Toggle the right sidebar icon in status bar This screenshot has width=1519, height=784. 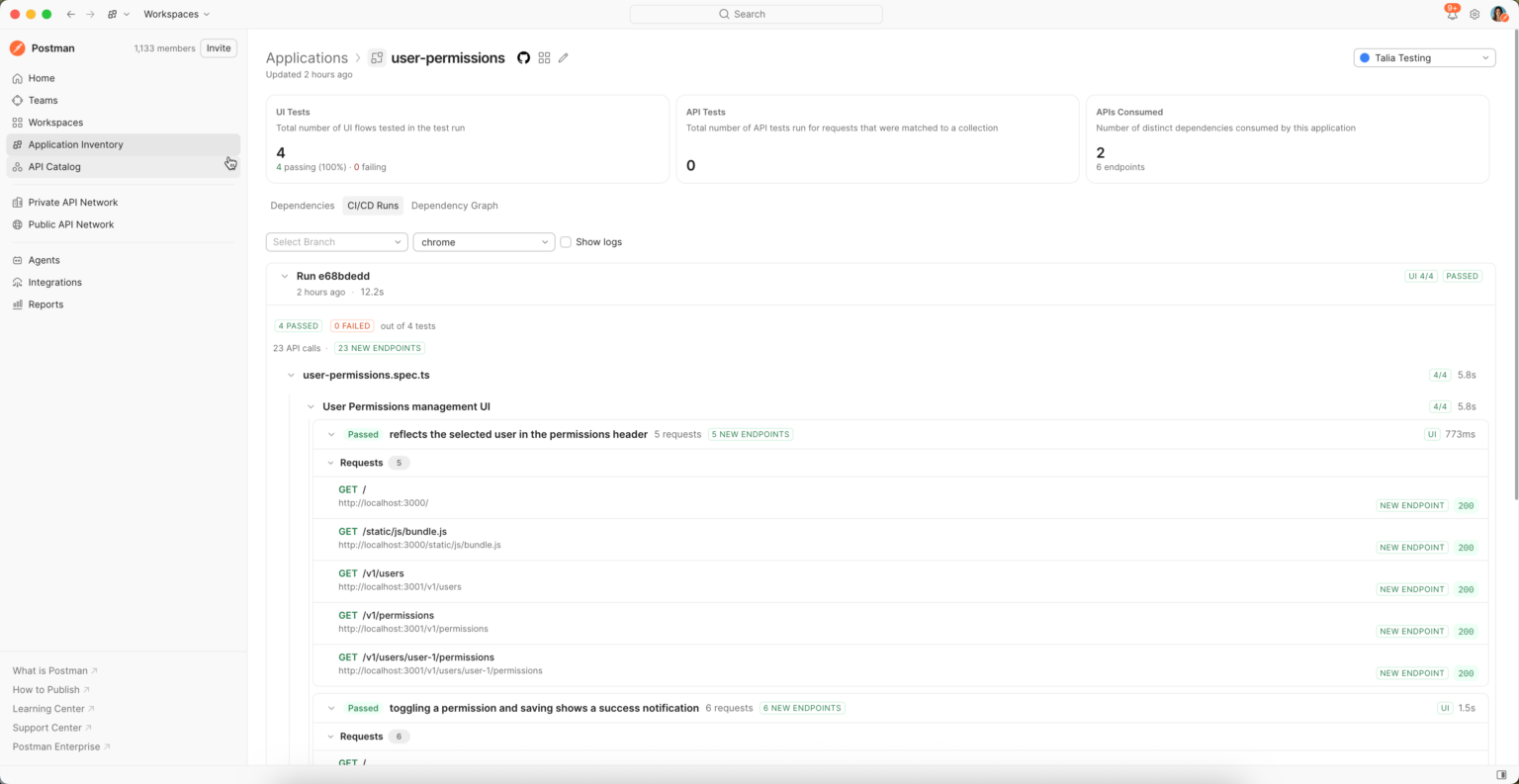coord(1501,775)
